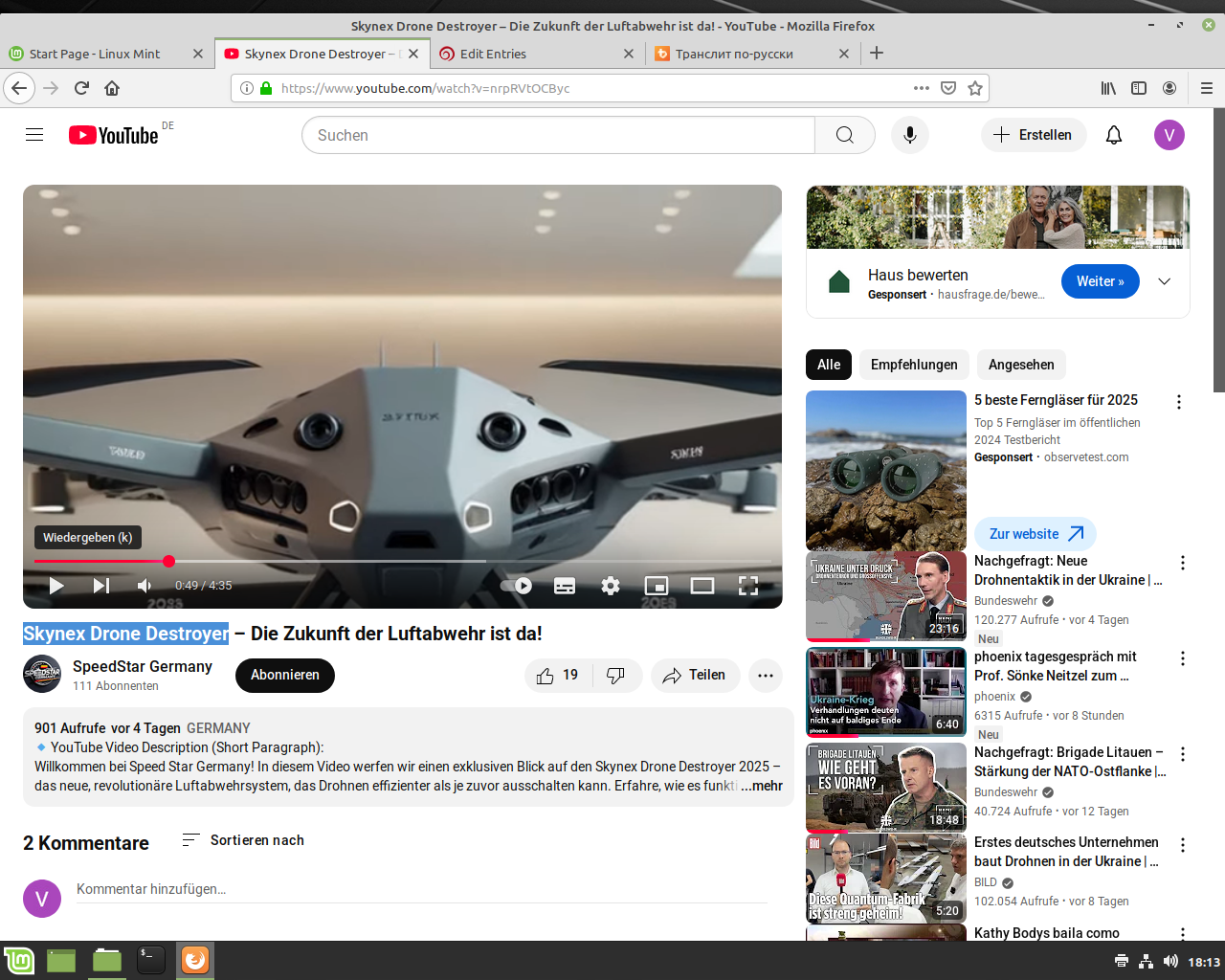The image size is (1225, 980).
Task: Open the Linux Mint start menu
Action: click(x=19, y=960)
